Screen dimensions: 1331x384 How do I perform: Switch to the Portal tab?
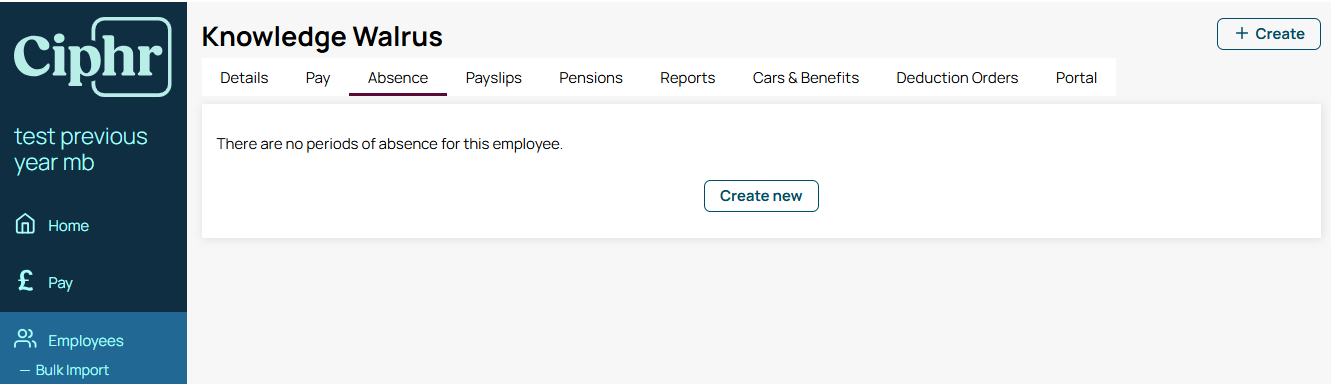pyautogui.click(x=1076, y=77)
